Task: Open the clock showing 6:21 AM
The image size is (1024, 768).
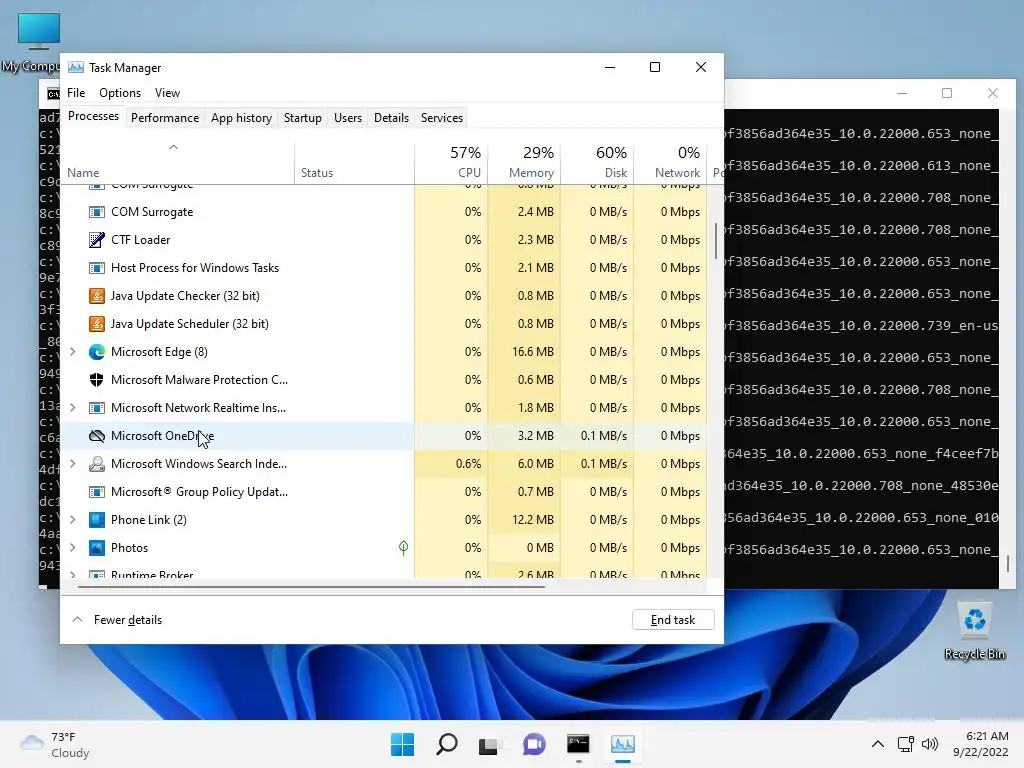Action: pos(980,744)
